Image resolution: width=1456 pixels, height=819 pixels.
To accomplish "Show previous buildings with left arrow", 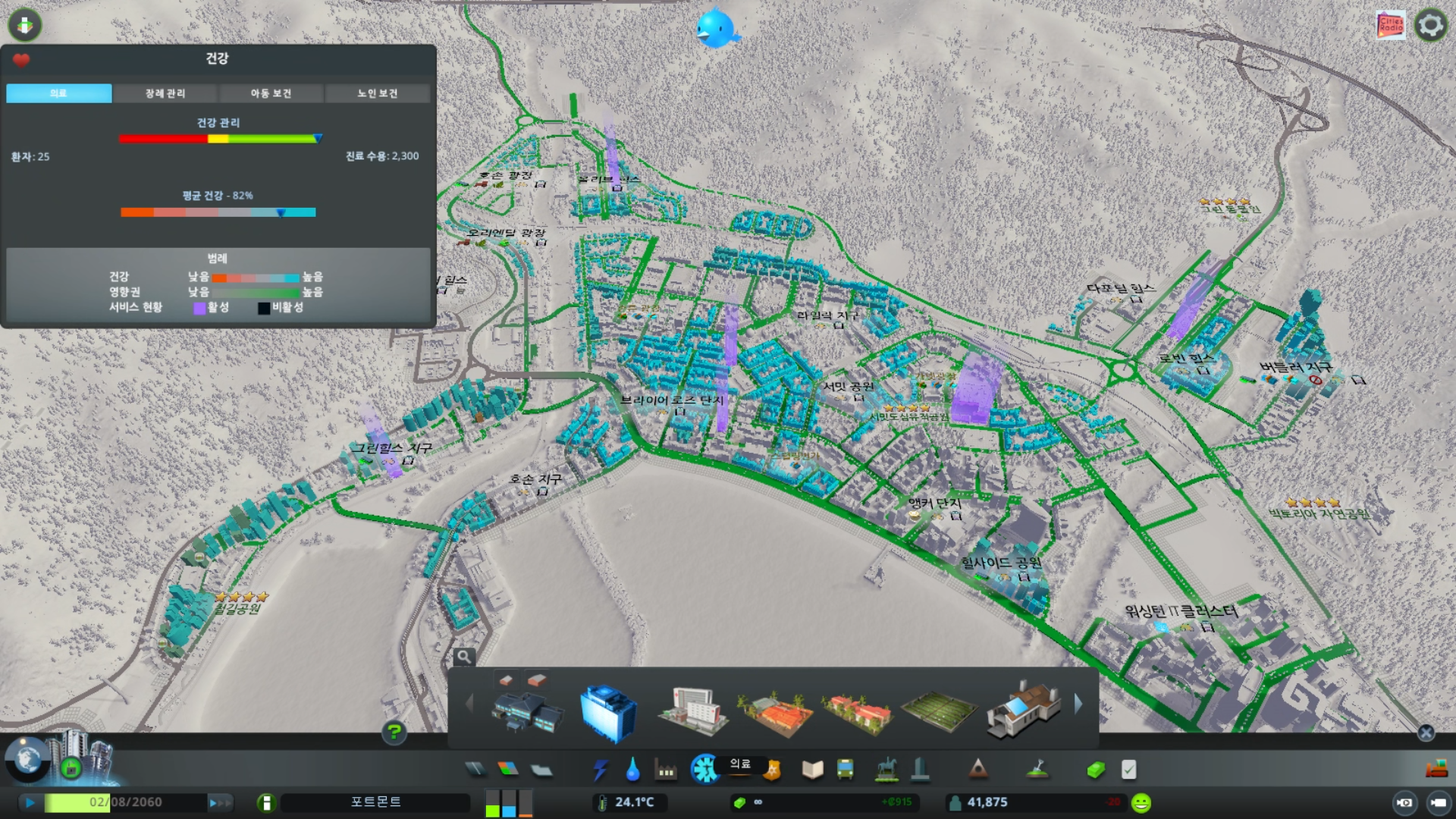I will tap(469, 704).
